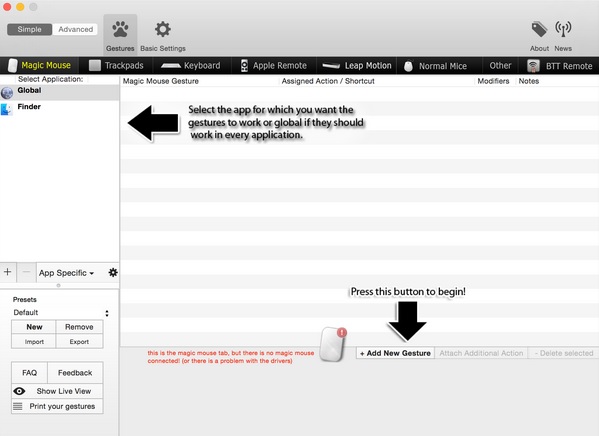
Task: Switch to Advanced mode
Action: (x=75, y=29)
